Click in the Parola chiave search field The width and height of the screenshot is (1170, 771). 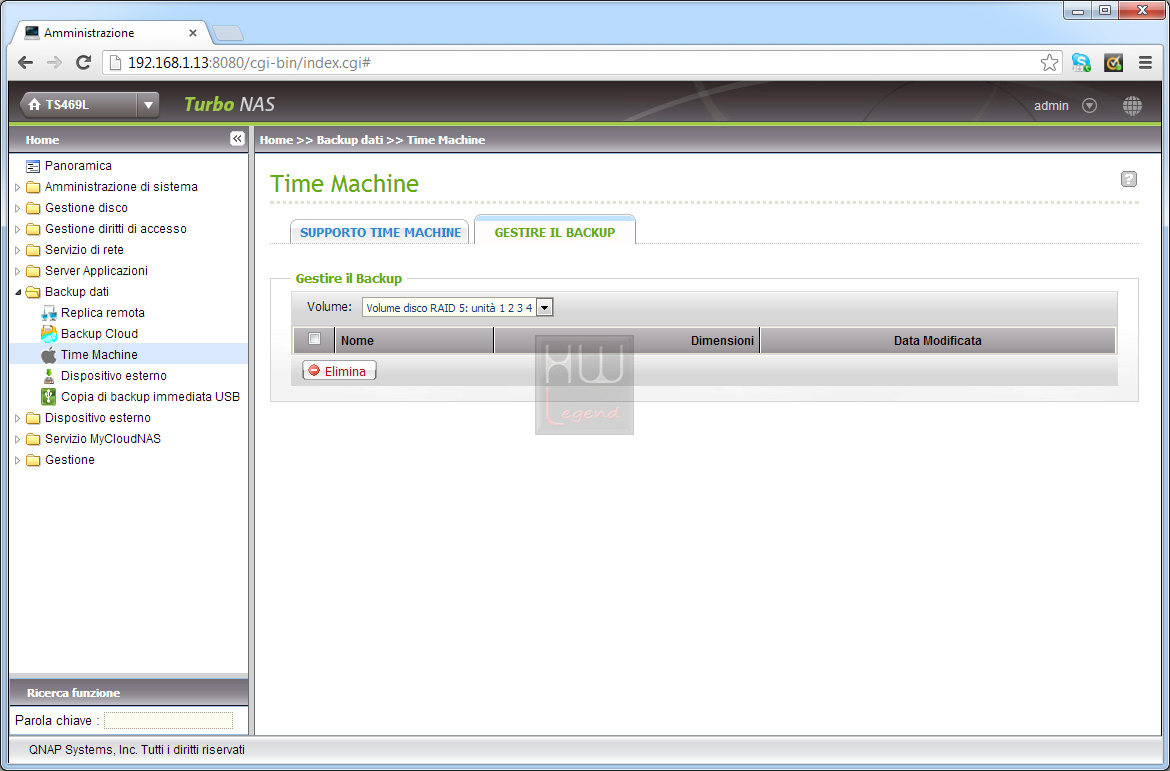168,721
